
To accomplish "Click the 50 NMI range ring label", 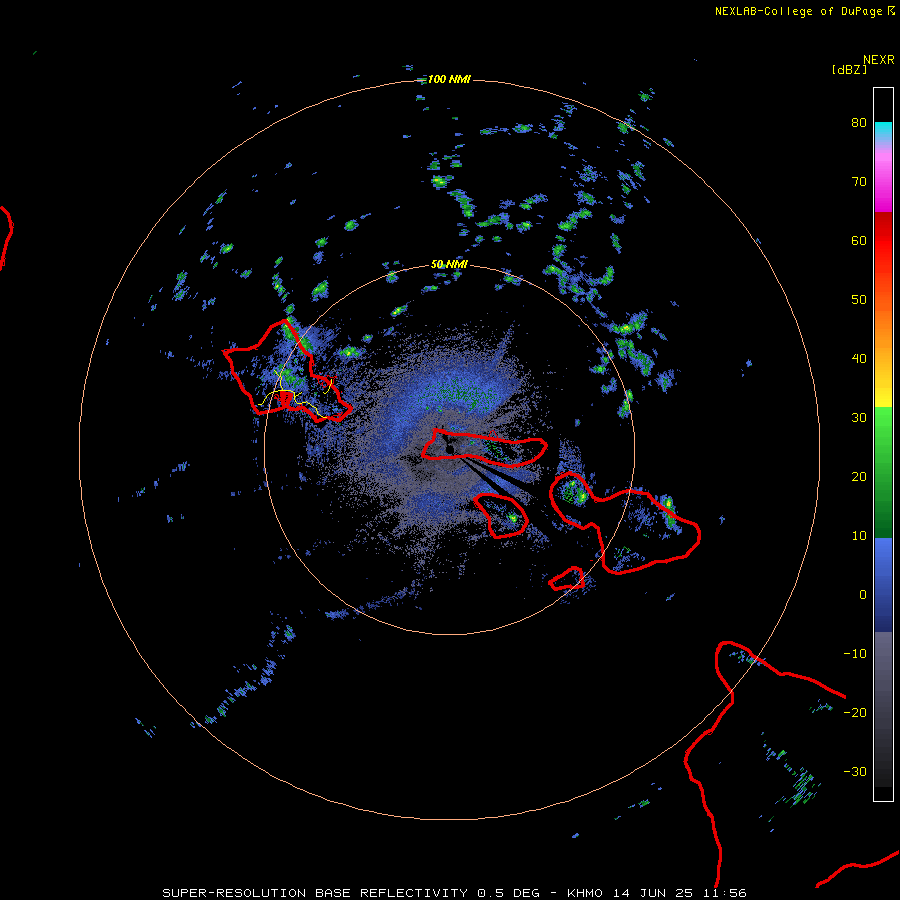I will tap(449, 265).
